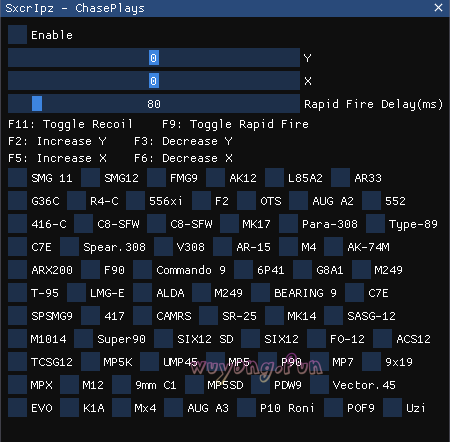Screen dimensions: 450x442
Task: Check the Super90 box
Action: 83,339
